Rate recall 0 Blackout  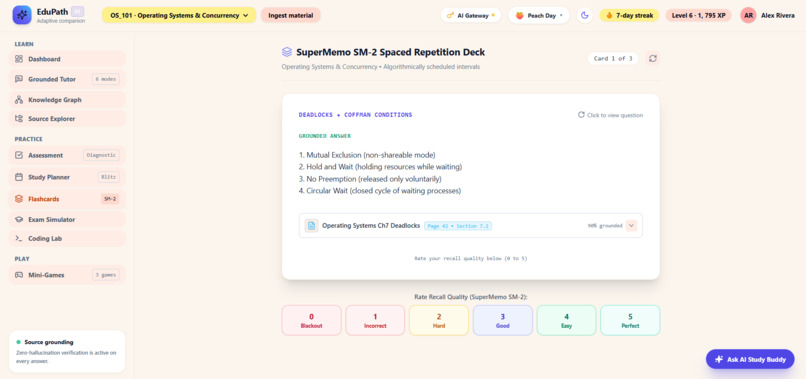pos(312,320)
